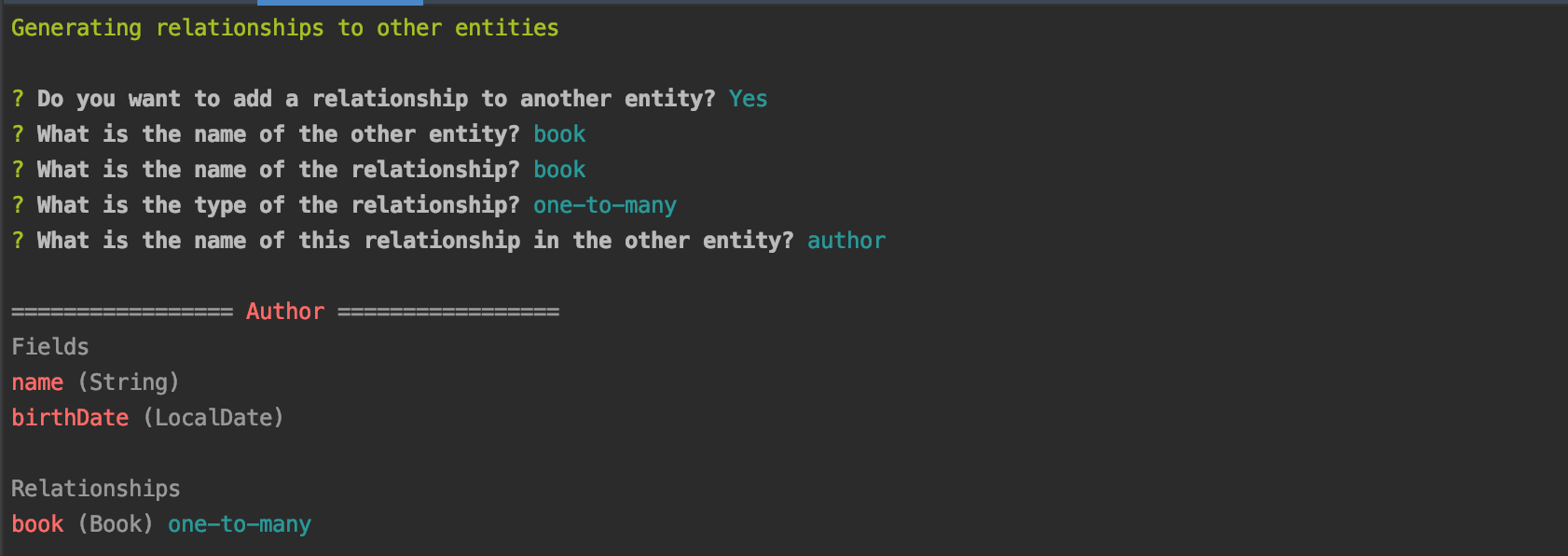The image size is (1568, 556).
Task: Click 'one-to-many' in the Relationships summary
Action: click(x=240, y=524)
